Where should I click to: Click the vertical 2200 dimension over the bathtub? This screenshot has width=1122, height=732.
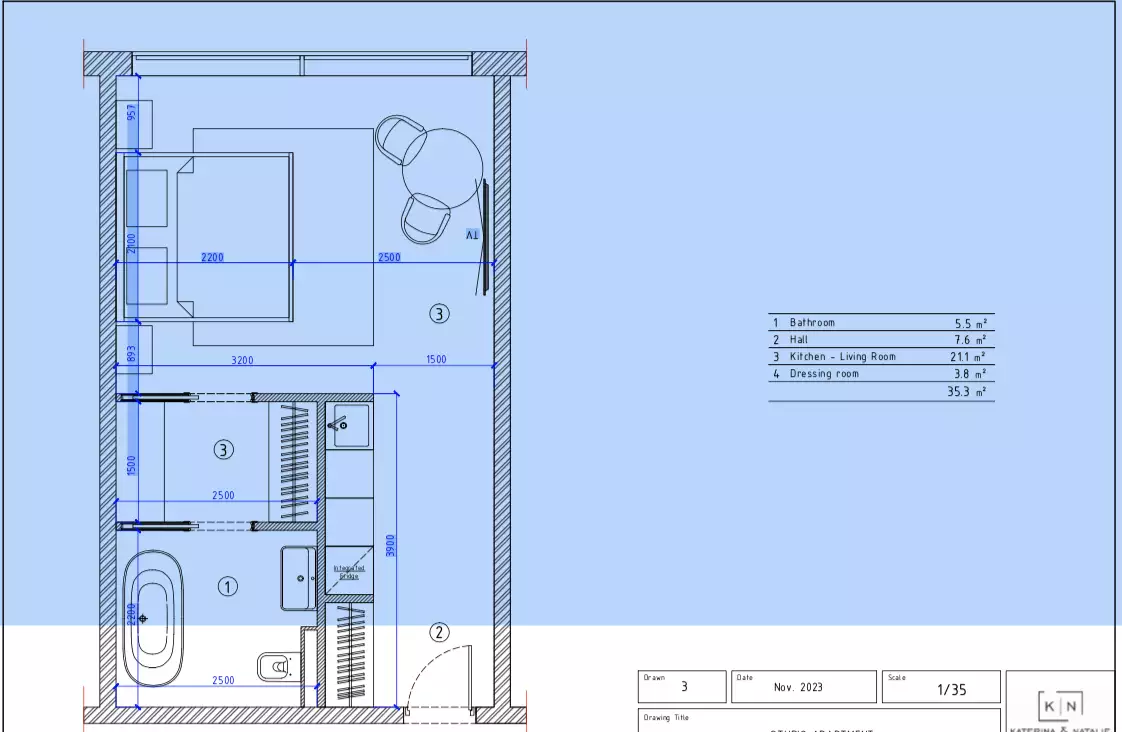coord(131,615)
